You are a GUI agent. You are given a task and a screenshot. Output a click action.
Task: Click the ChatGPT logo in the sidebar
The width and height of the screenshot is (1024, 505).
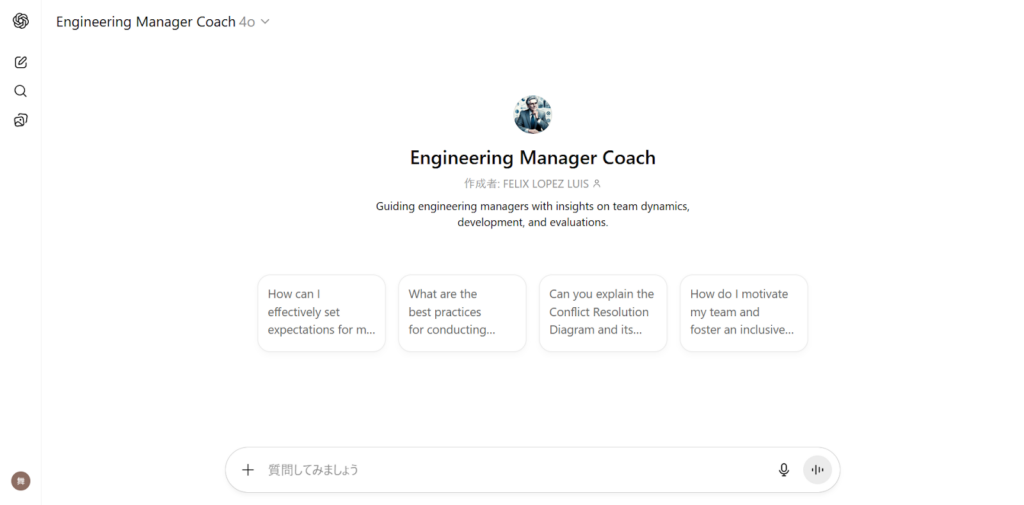(21, 22)
